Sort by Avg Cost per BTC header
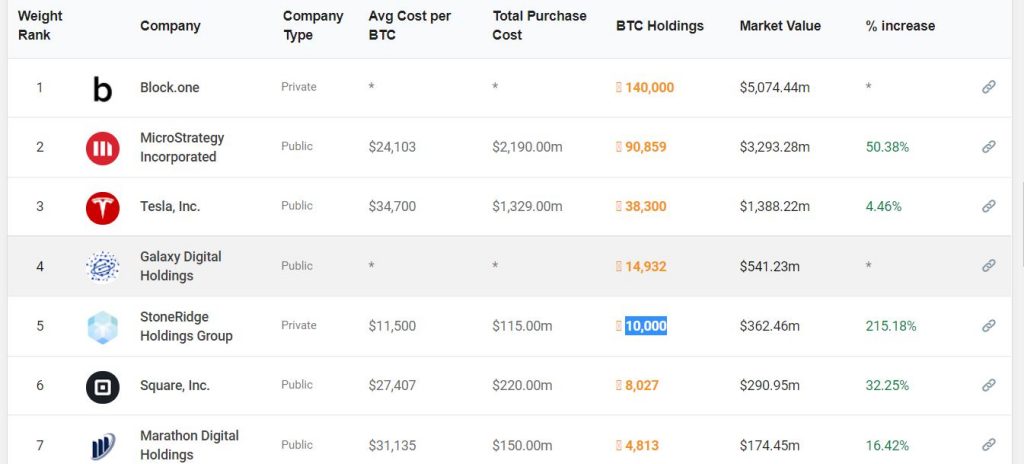 pyautogui.click(x=409, y=25)
